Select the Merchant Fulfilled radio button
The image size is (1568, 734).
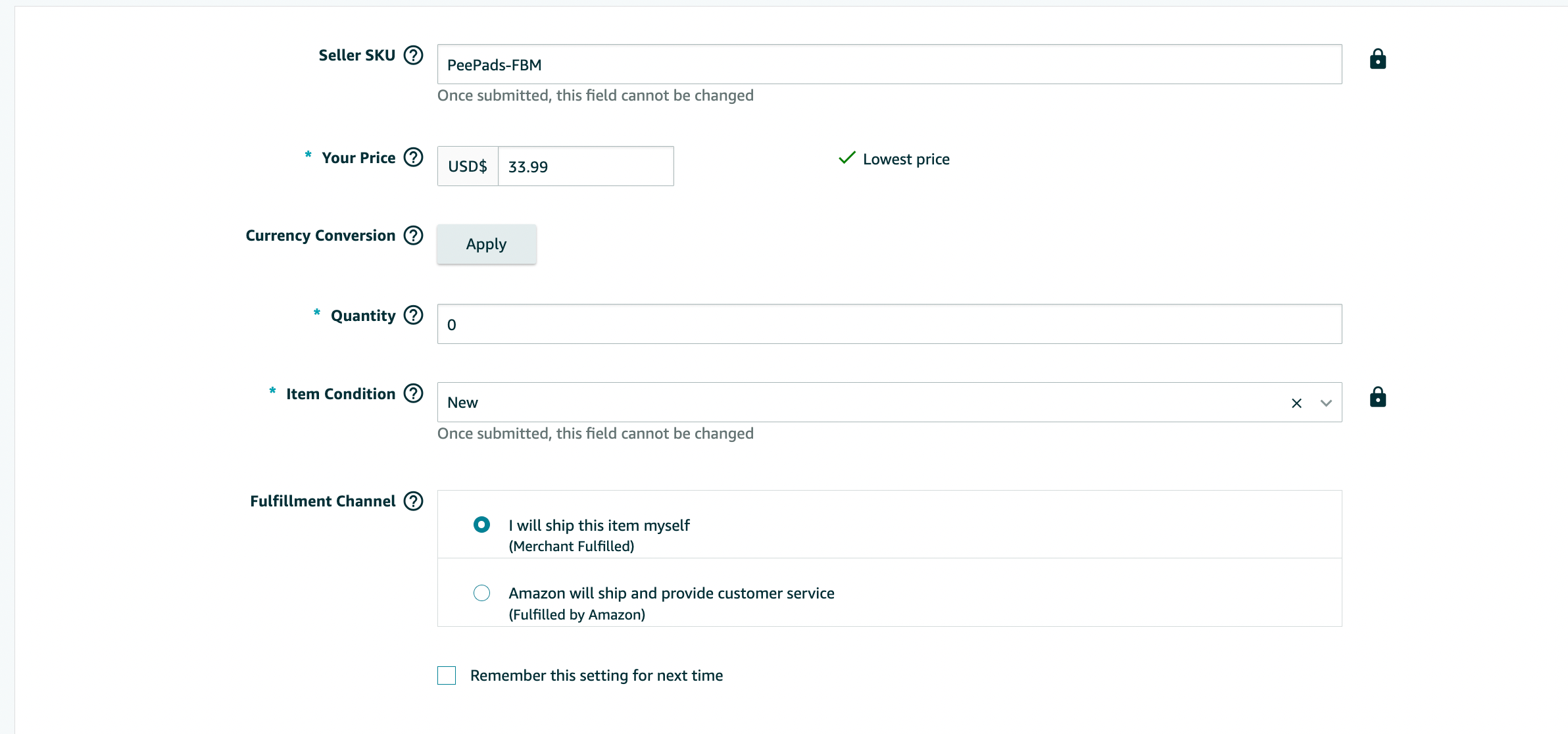(481, 524)
